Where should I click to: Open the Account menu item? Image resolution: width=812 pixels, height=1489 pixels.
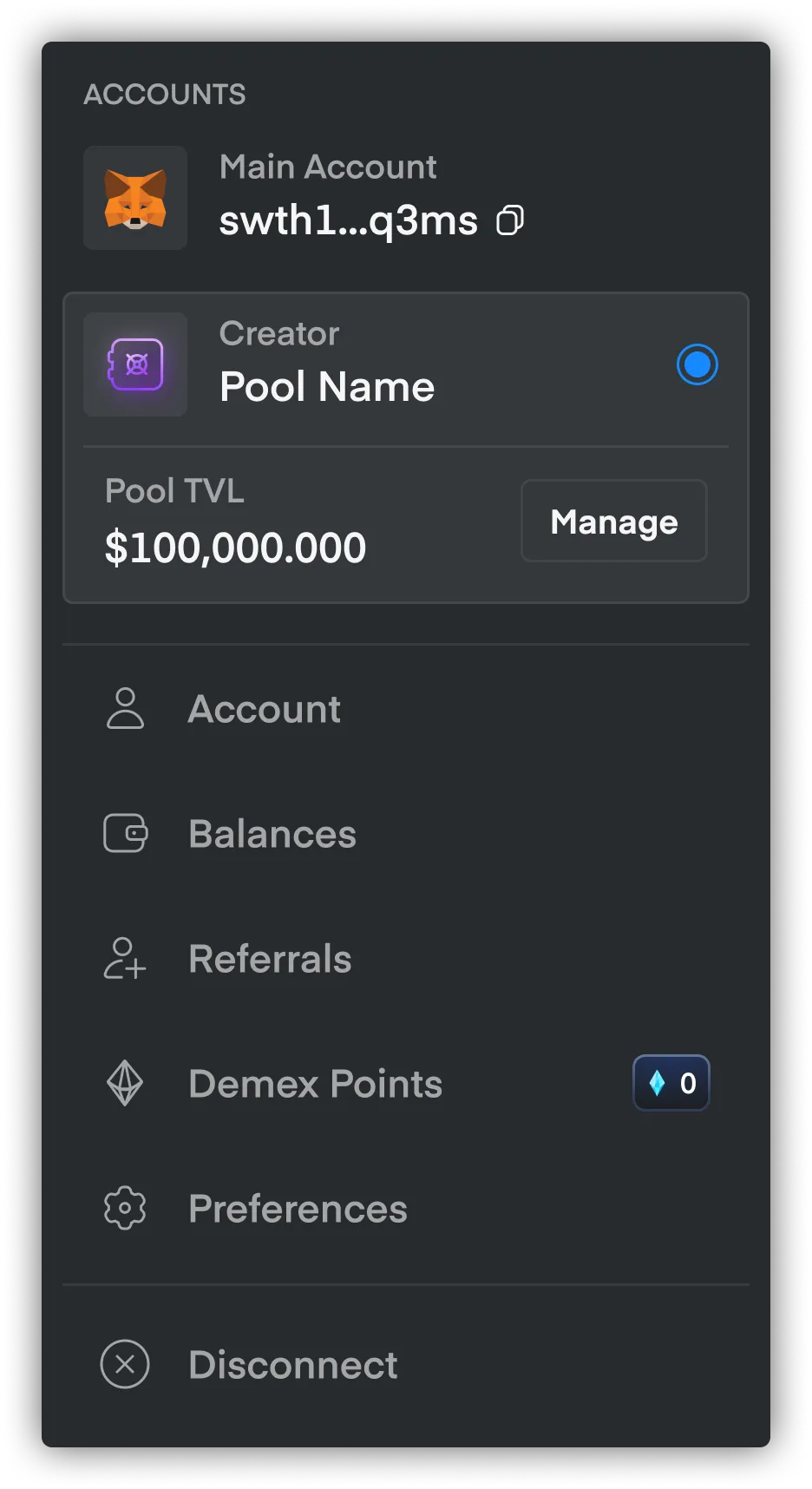(x=406, y=708)
